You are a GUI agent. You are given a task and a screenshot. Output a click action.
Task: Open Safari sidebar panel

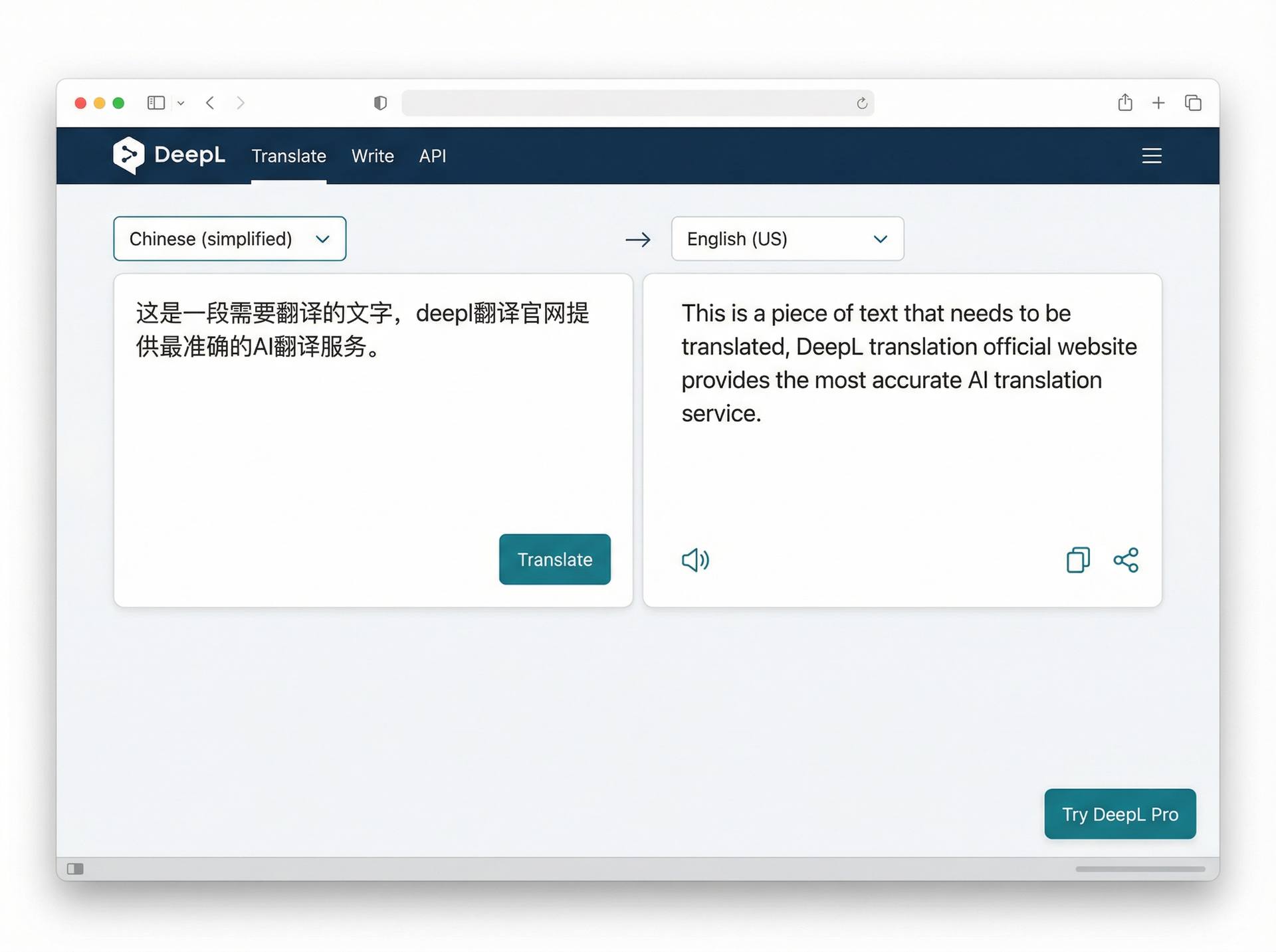click(x=156, y=103)
